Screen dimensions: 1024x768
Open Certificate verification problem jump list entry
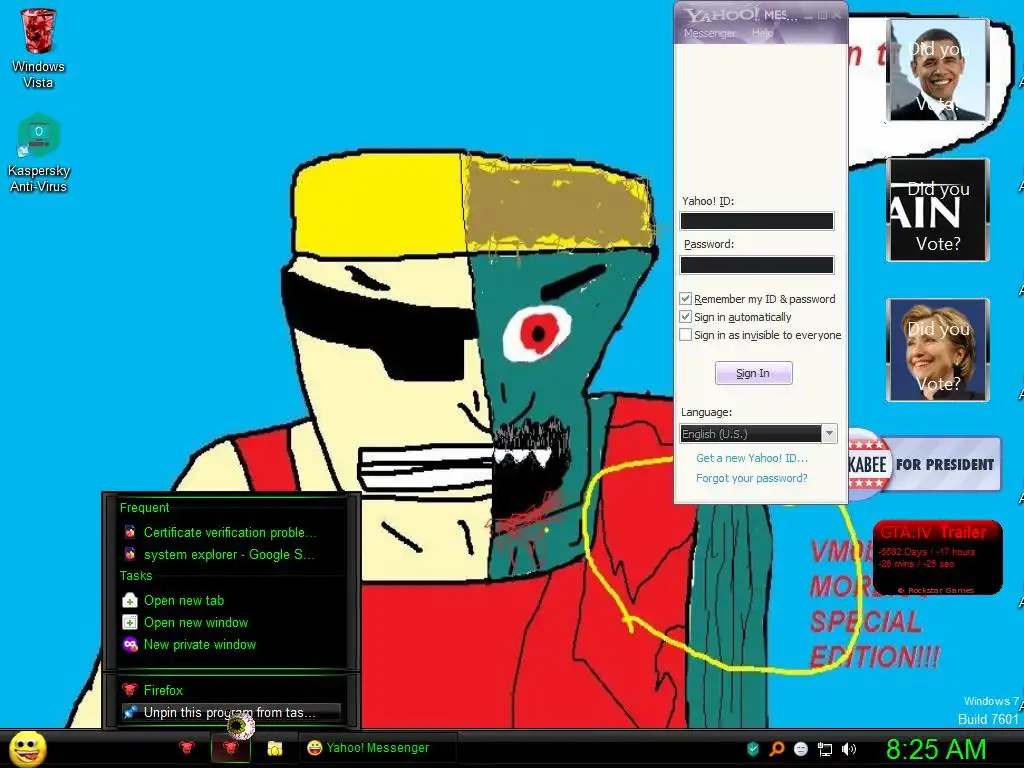[x=230, y=532]
